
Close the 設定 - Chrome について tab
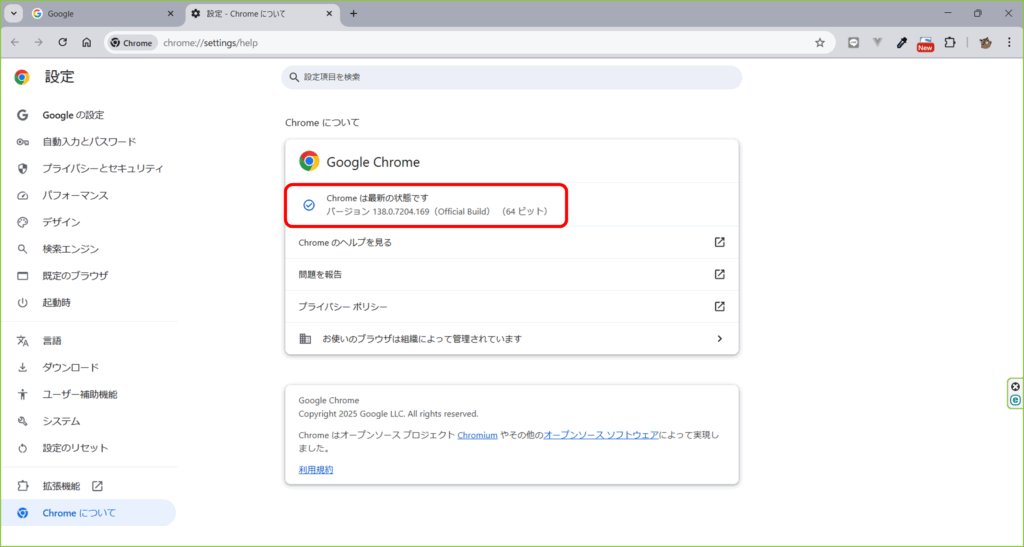pos(329,13)
